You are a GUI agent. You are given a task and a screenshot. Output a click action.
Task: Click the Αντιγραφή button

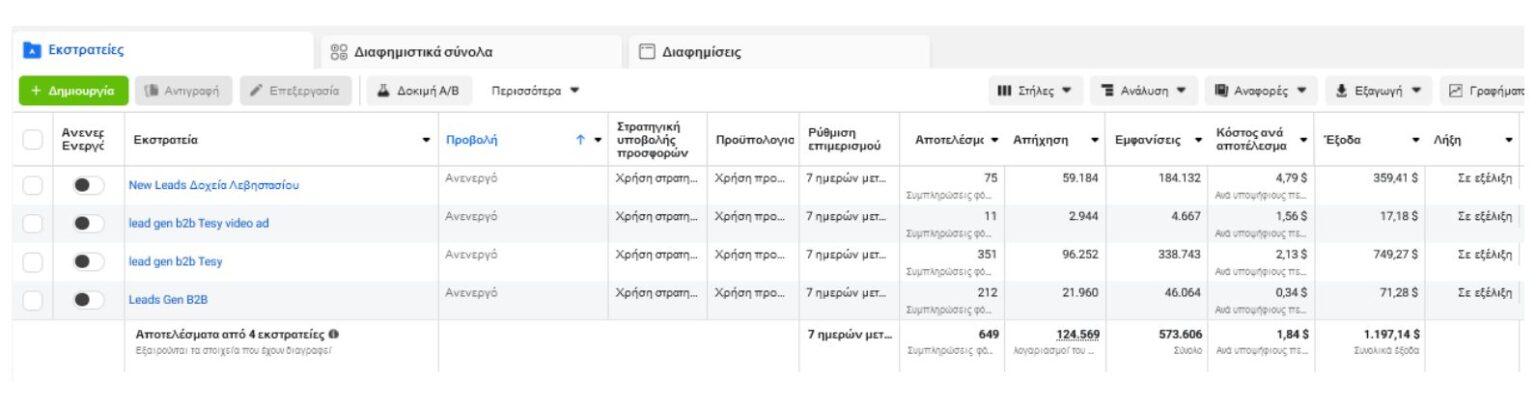(x=184, y=91)
